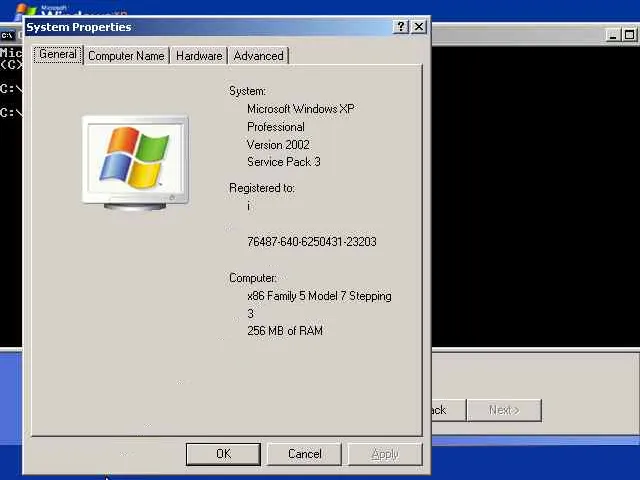The image size is (640, 480).
Task: Click the 'Professional' edition text
Action: [276, 127]
